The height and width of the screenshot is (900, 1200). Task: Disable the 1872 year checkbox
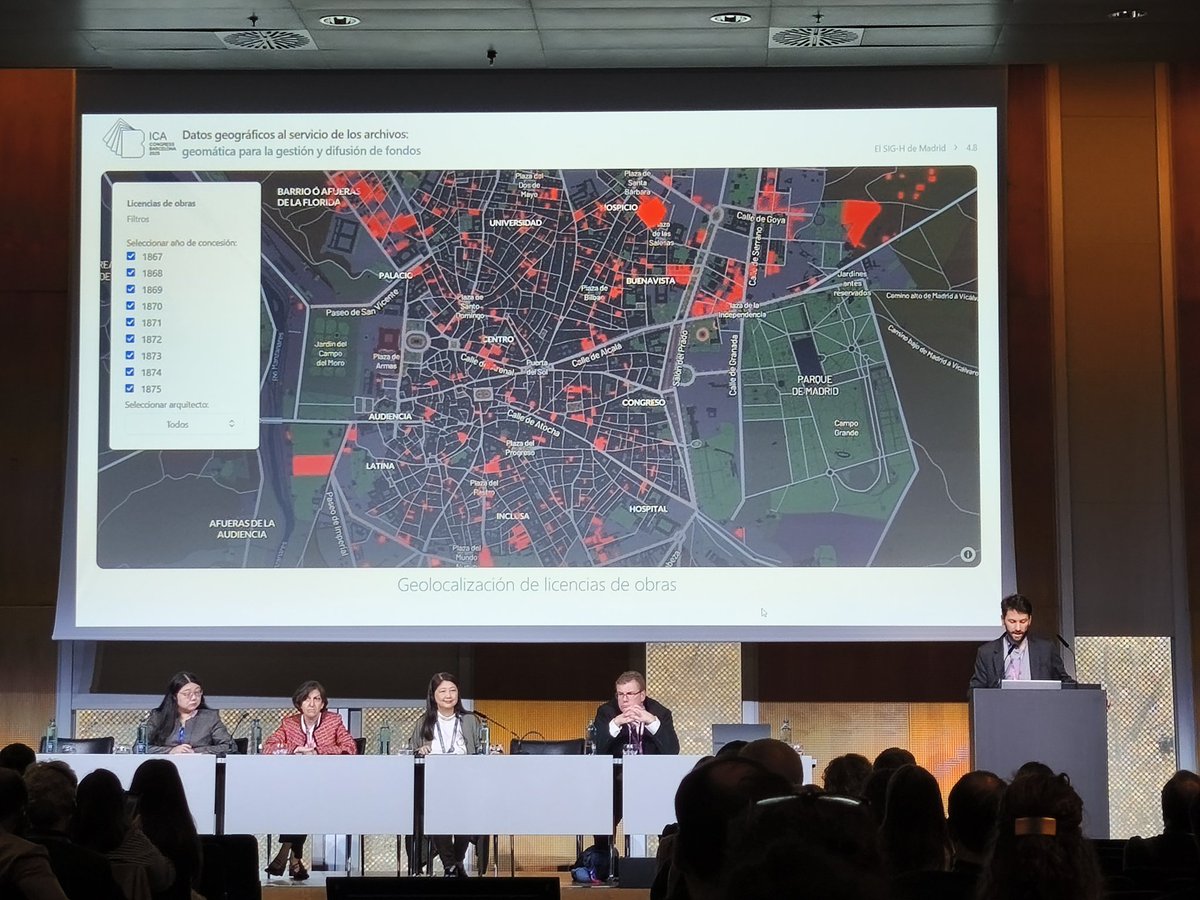click(131, 339)
